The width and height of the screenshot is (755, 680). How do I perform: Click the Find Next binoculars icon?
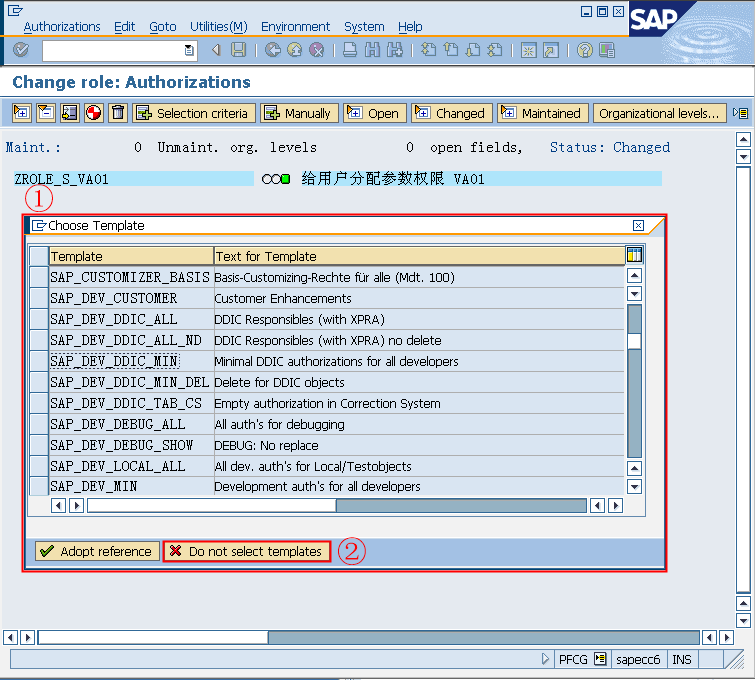point(395,50)
